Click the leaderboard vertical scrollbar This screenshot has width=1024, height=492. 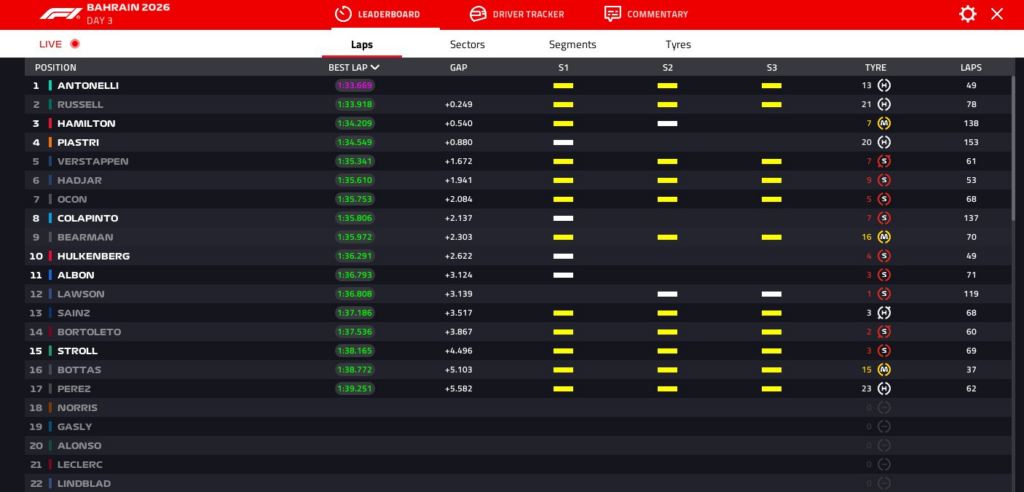1014,147
